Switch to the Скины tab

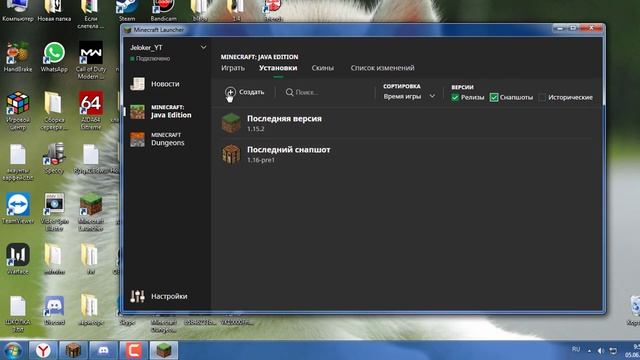(322, 68)
